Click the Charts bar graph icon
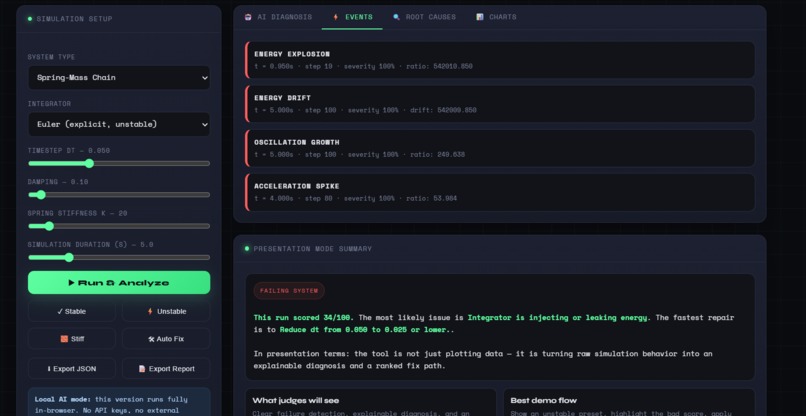Viewport: 806px width, 416px height. click(x=480, y=17)
